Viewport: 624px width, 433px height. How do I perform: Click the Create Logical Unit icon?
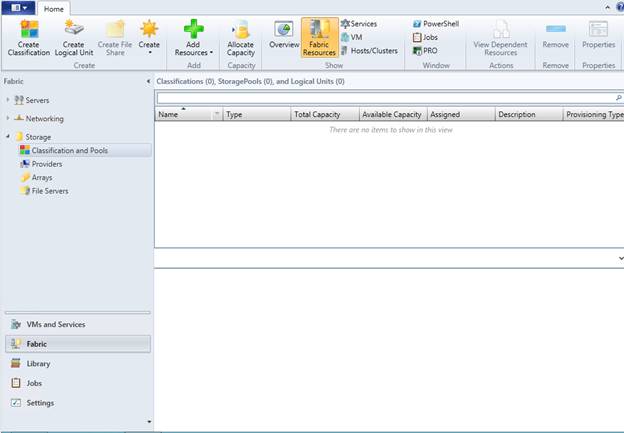(x=74, y=38)
